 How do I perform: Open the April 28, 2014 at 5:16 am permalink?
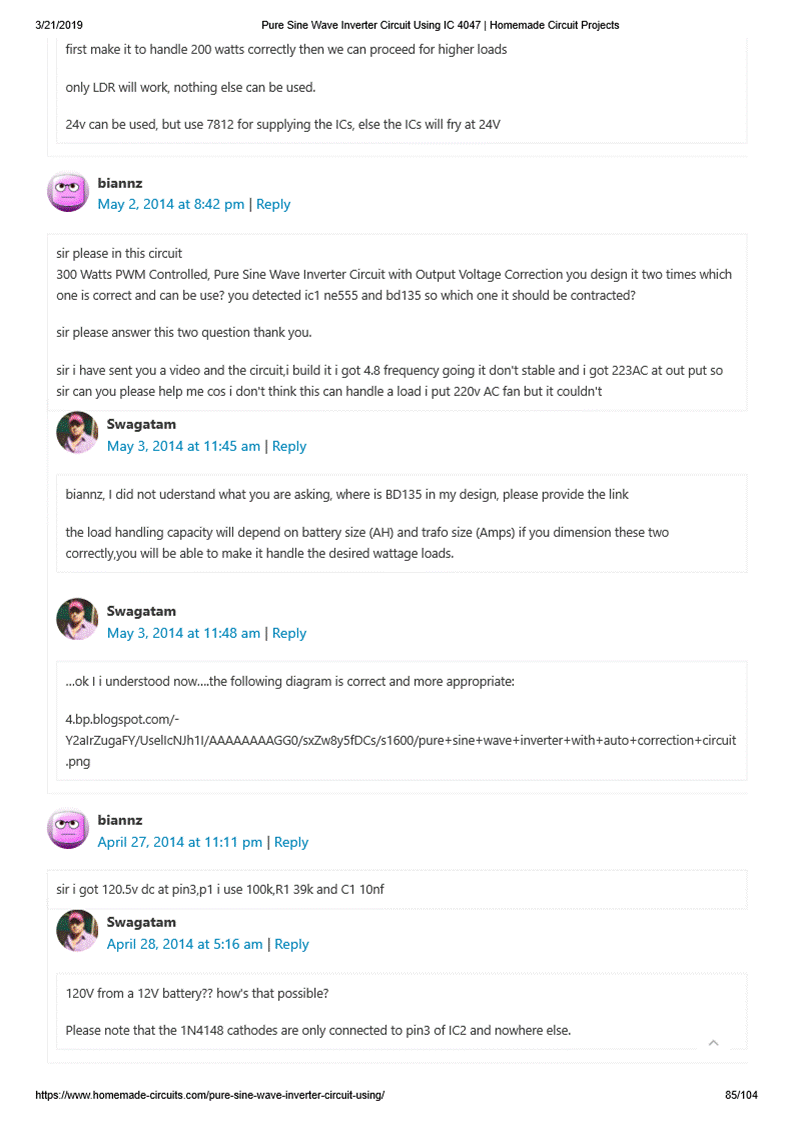click(184, 944)
